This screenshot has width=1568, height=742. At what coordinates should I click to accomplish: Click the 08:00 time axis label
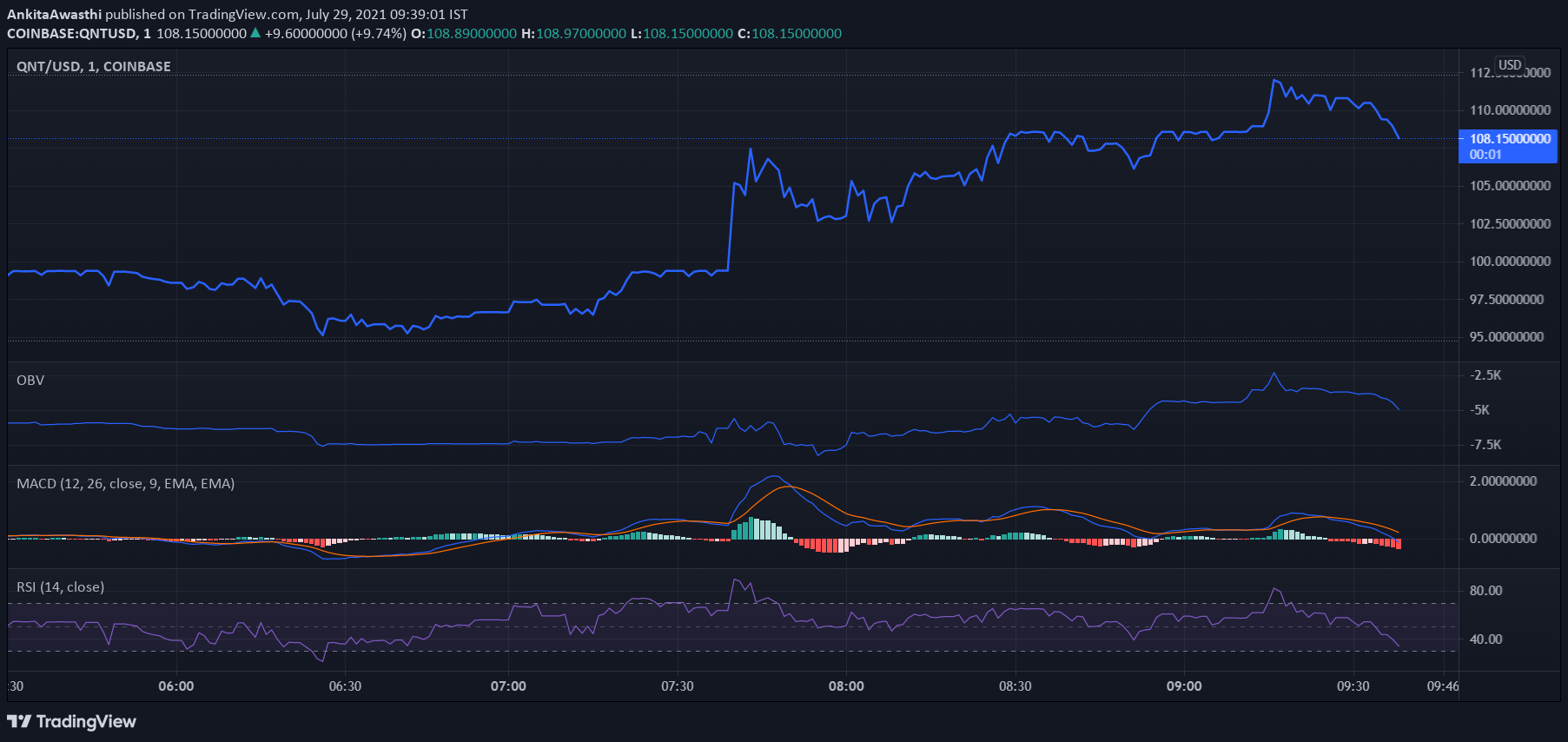[x=846, y=686]
